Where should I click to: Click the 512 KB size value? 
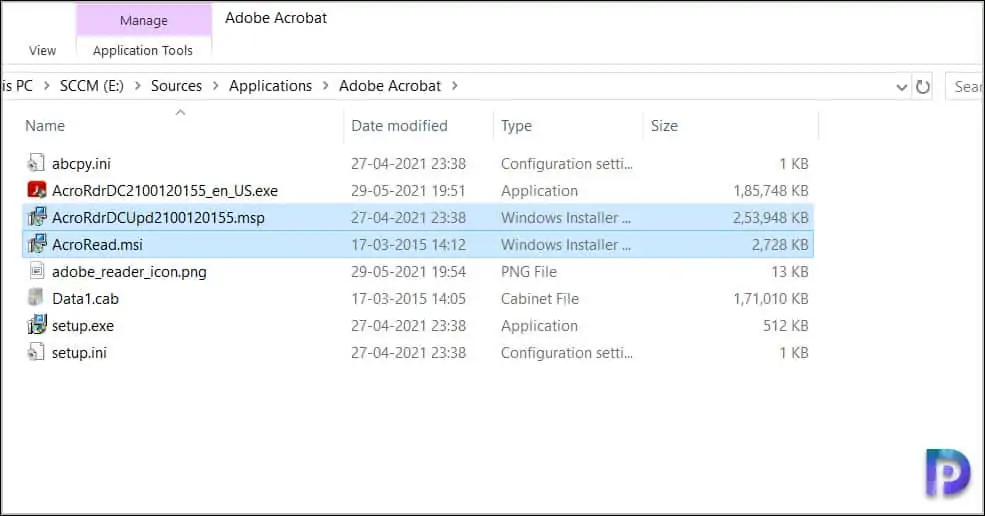[x=785, y=326]
